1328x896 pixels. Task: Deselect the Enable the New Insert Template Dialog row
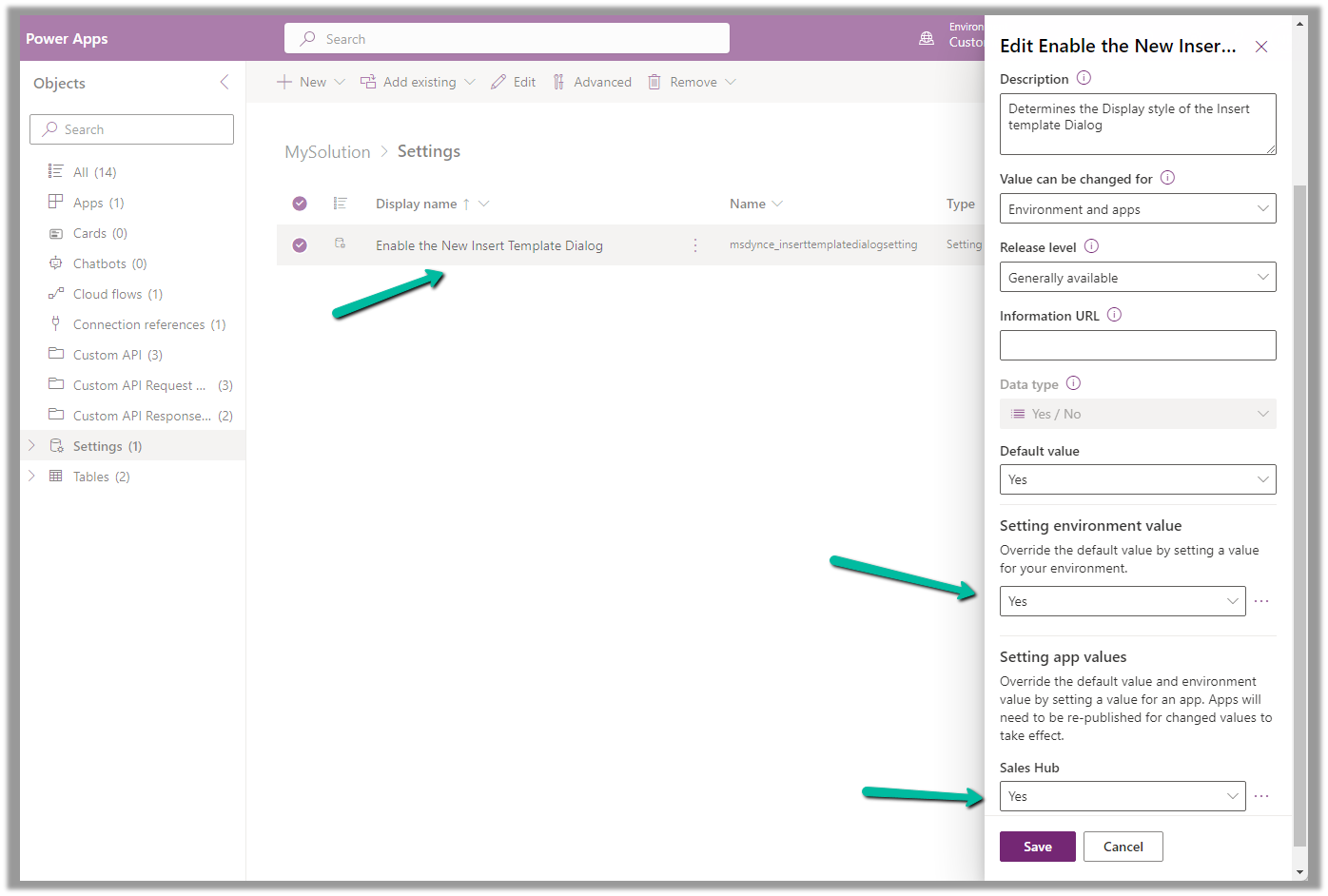click(300, 245)
